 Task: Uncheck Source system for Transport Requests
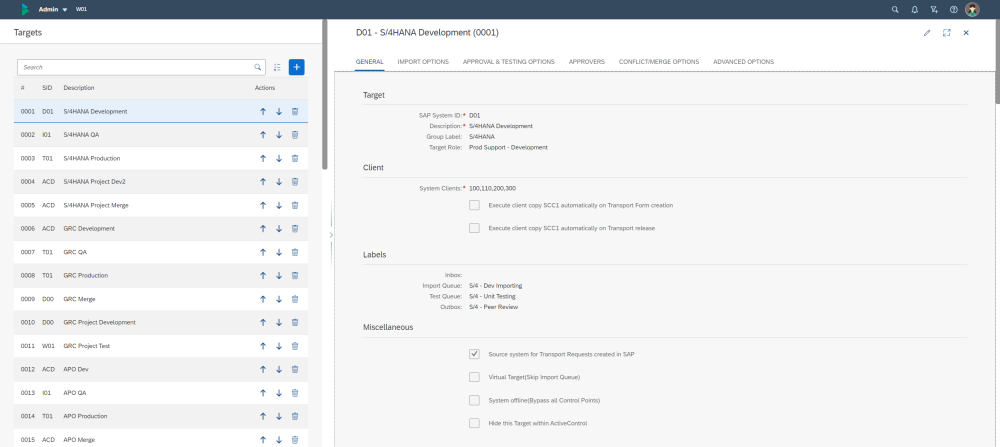click(x=474, y=354)
